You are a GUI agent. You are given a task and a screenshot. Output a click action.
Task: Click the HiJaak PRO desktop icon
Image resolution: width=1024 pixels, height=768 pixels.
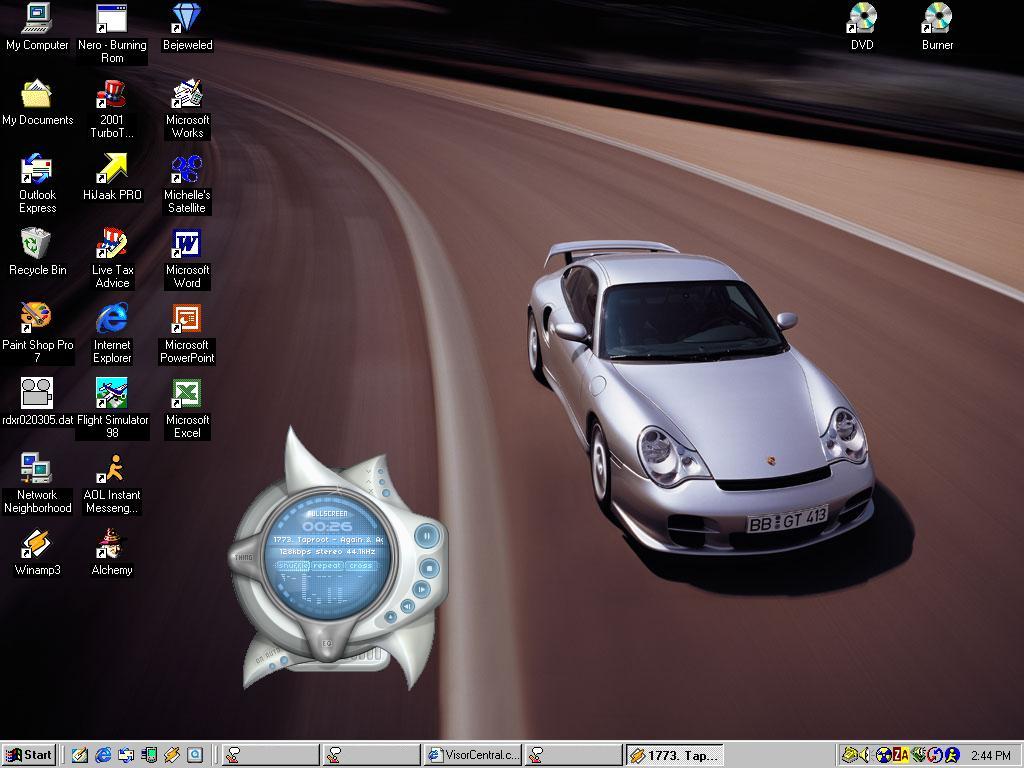tap(112, 168)
